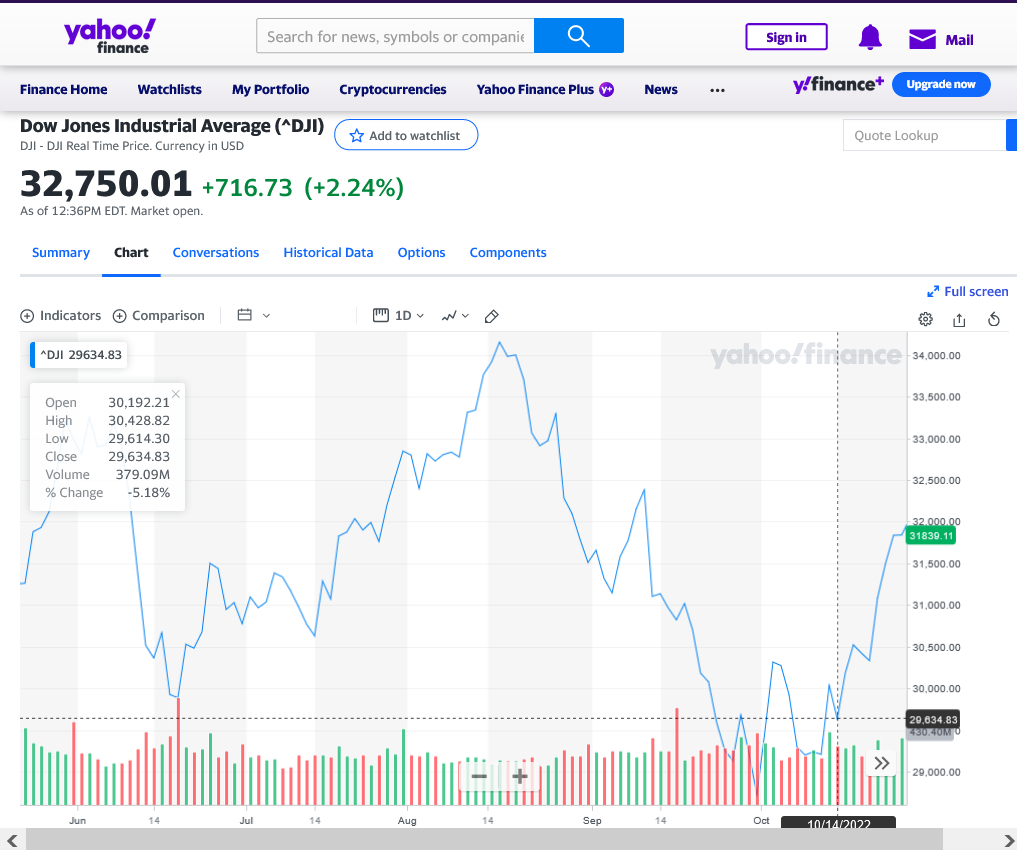Click the Sign in button
This screenshot has width=1017, height=850.
coord(786,37)
